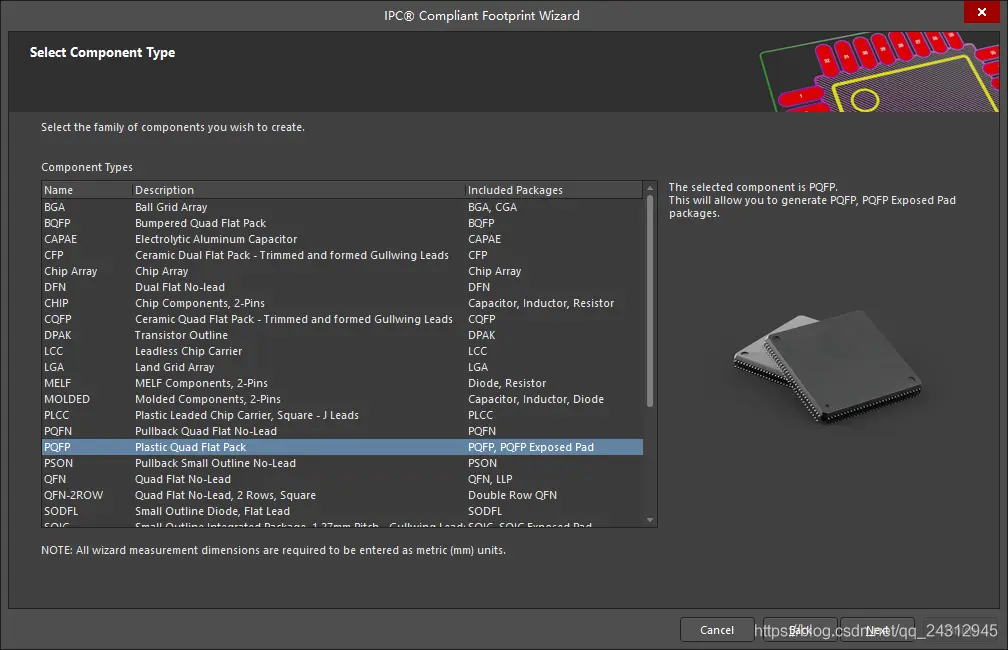The image size is (1008, 650).
Task: Sort list by the Description column header
Action: (x=298, y=190)
